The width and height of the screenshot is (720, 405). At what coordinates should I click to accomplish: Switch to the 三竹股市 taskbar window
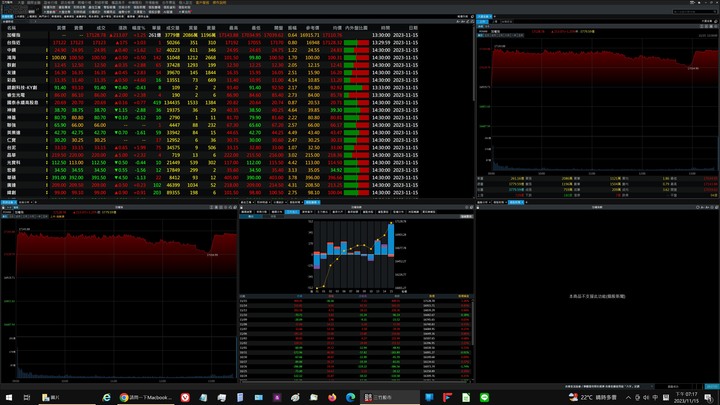[390, 397]
